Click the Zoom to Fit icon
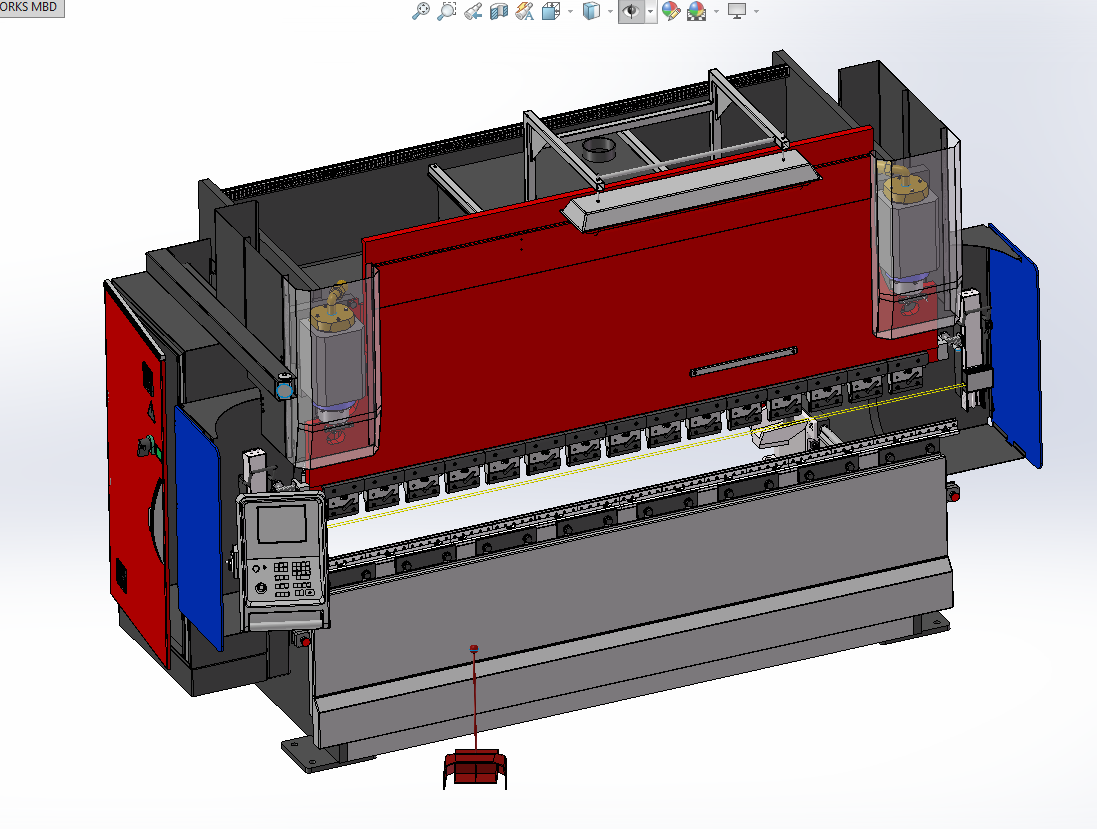 [421, 11]
